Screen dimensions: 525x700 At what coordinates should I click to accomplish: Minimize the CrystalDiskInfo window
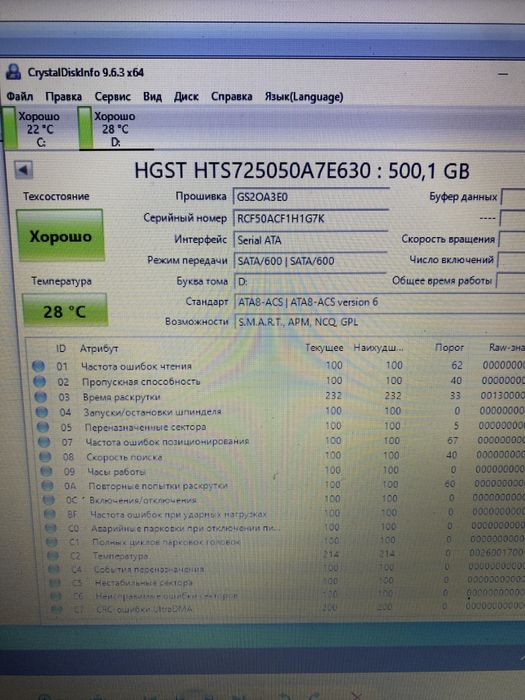(503, 74)
